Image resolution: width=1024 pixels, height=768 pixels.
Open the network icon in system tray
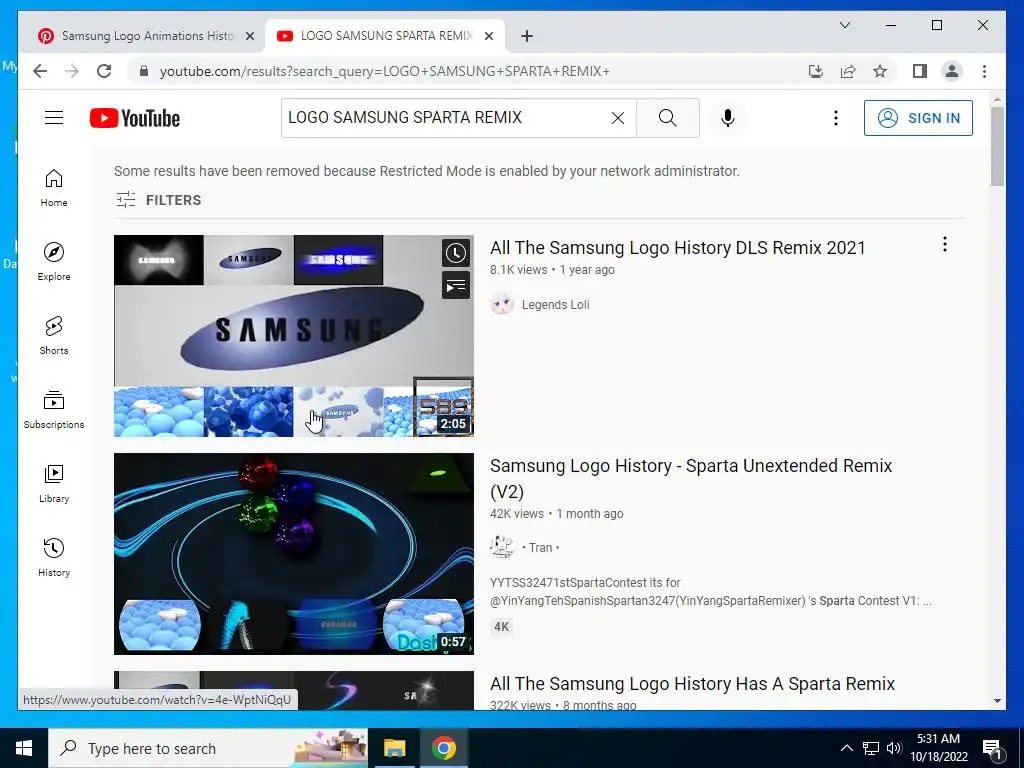click(871, 748)
